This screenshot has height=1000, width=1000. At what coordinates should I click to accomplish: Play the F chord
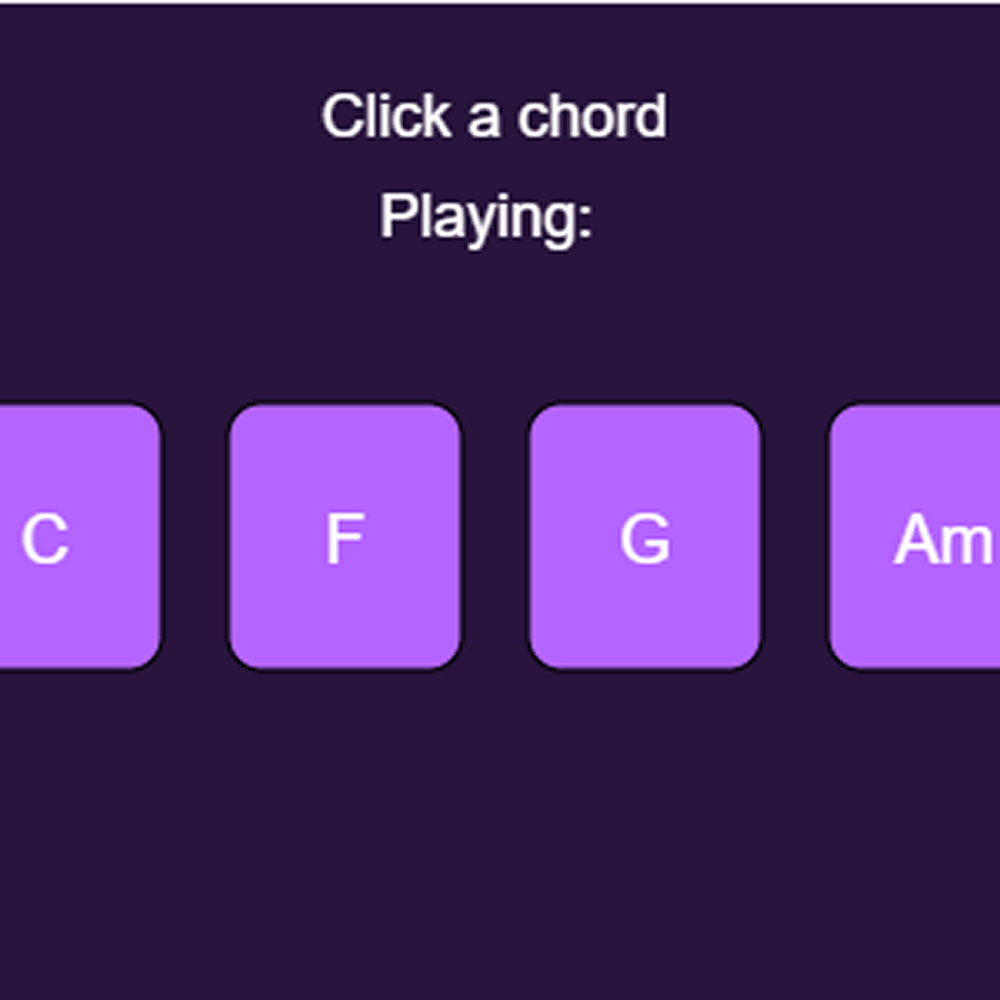click(x=345, y=537)
